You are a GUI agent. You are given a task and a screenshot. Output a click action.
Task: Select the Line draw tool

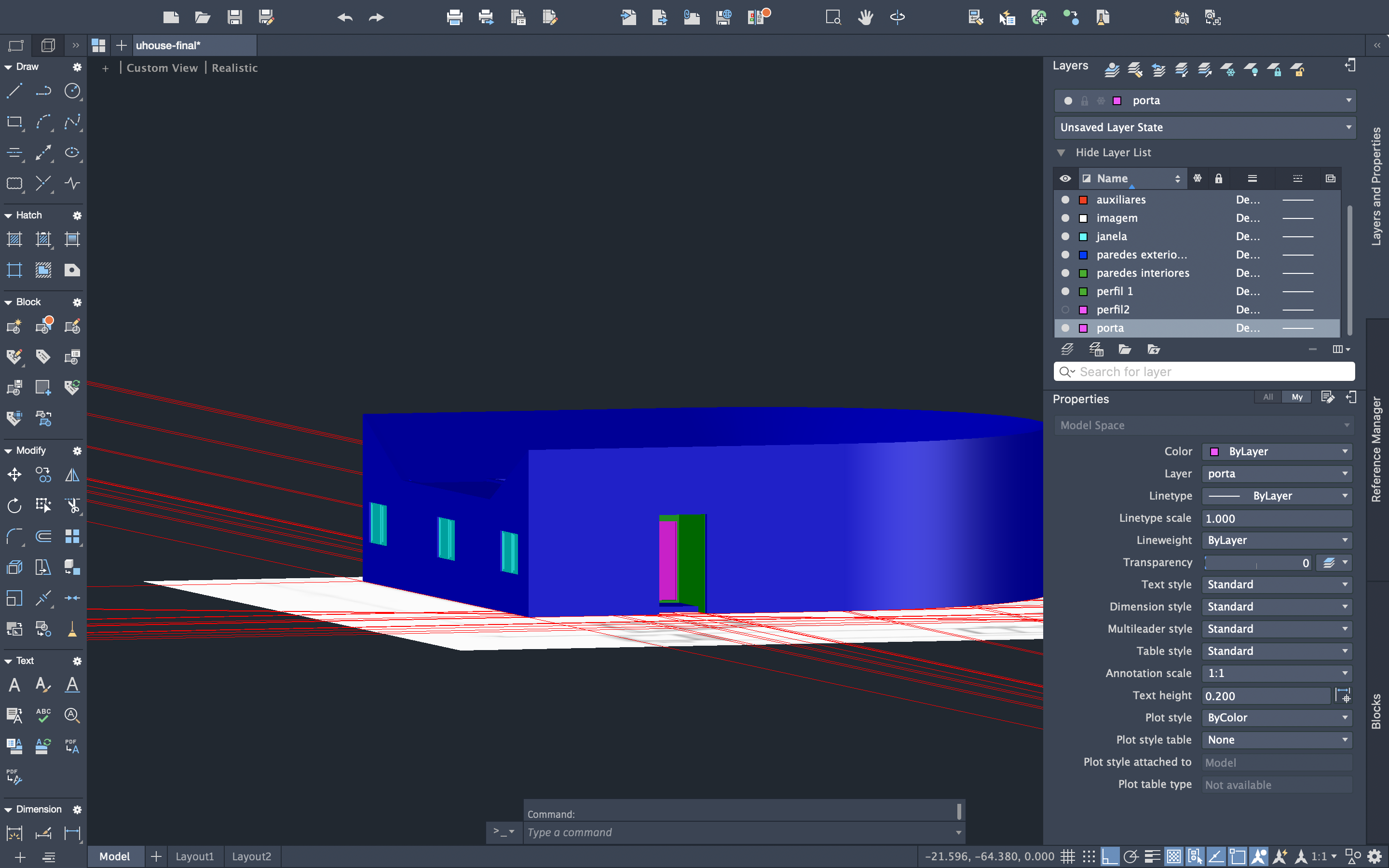point(14,91)
